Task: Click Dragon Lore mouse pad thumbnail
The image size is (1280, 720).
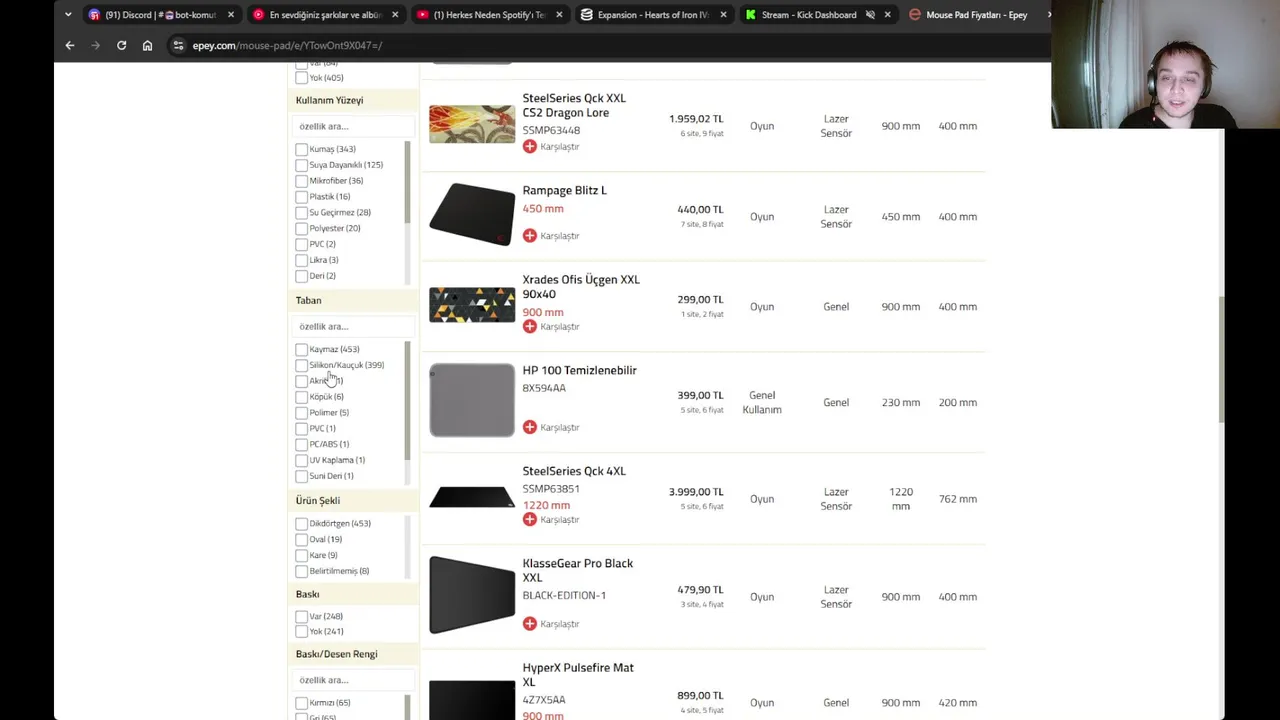Action: [x=472, y=124]
